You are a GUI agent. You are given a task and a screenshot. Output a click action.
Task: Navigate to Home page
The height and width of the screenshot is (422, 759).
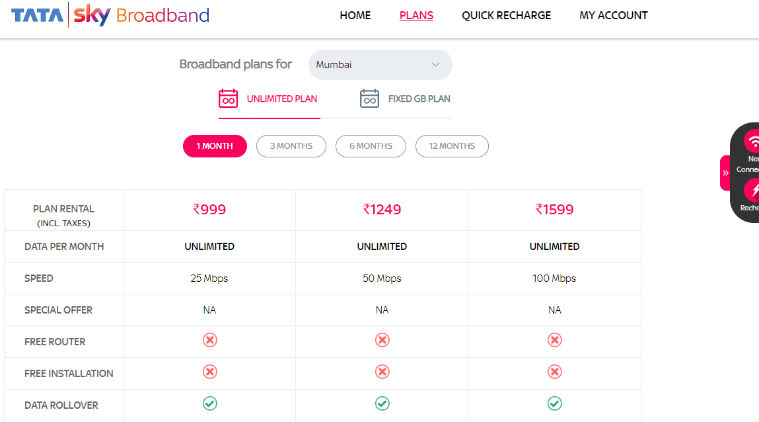click(x=355, y=15)
